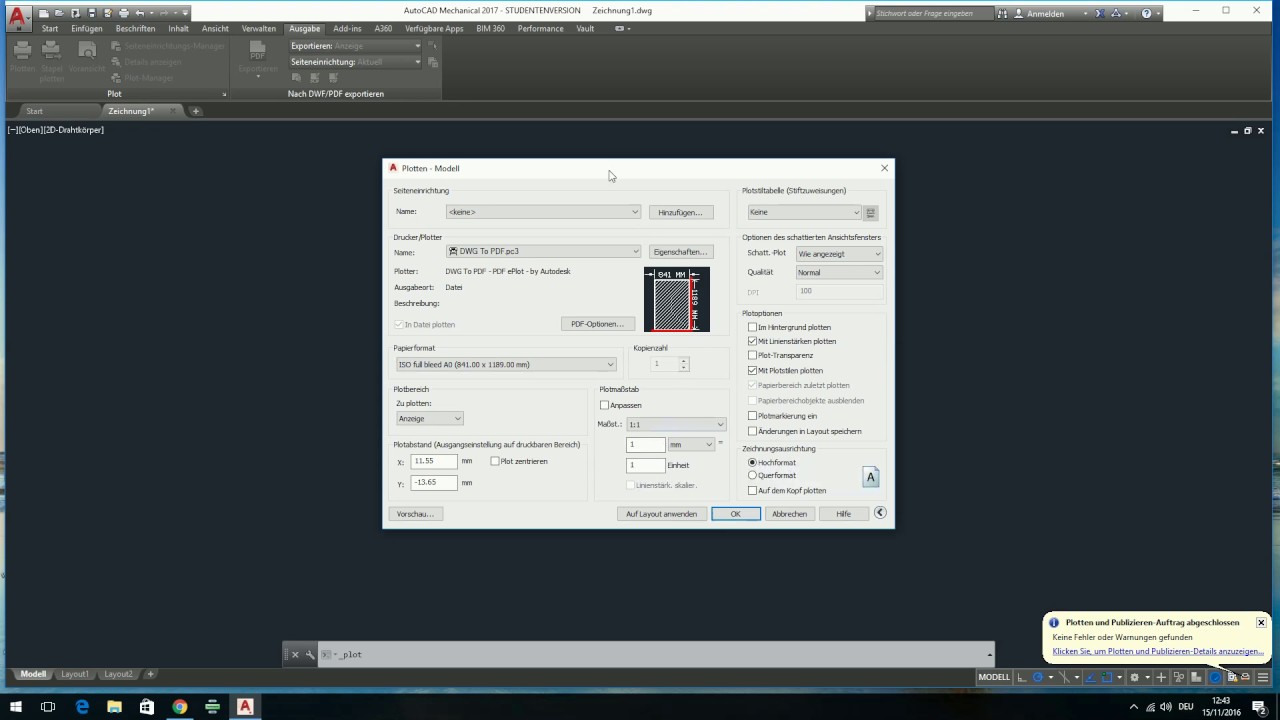This screenshot has width=1280, height=720.
Task: Expand the Papierformat dropdown
Action: coord(505,365)
